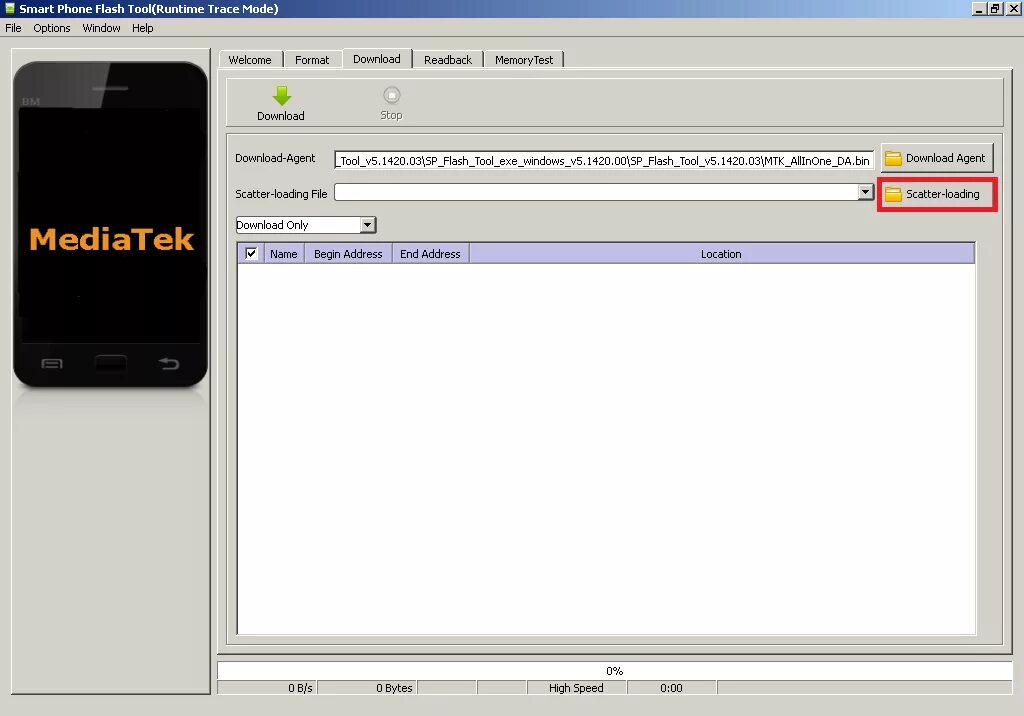Expand the Download Only mode combo box

pyautogui.click(x=368, y=225)
